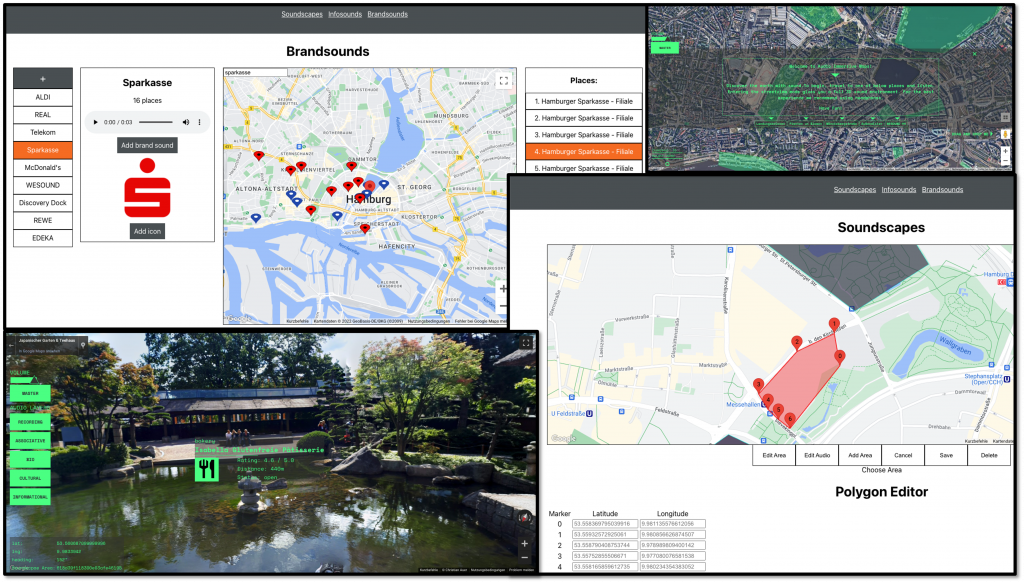Select polygon marker 2 on map
The height and width of the screenshot is (583, 1024).
tap(797, 342)
